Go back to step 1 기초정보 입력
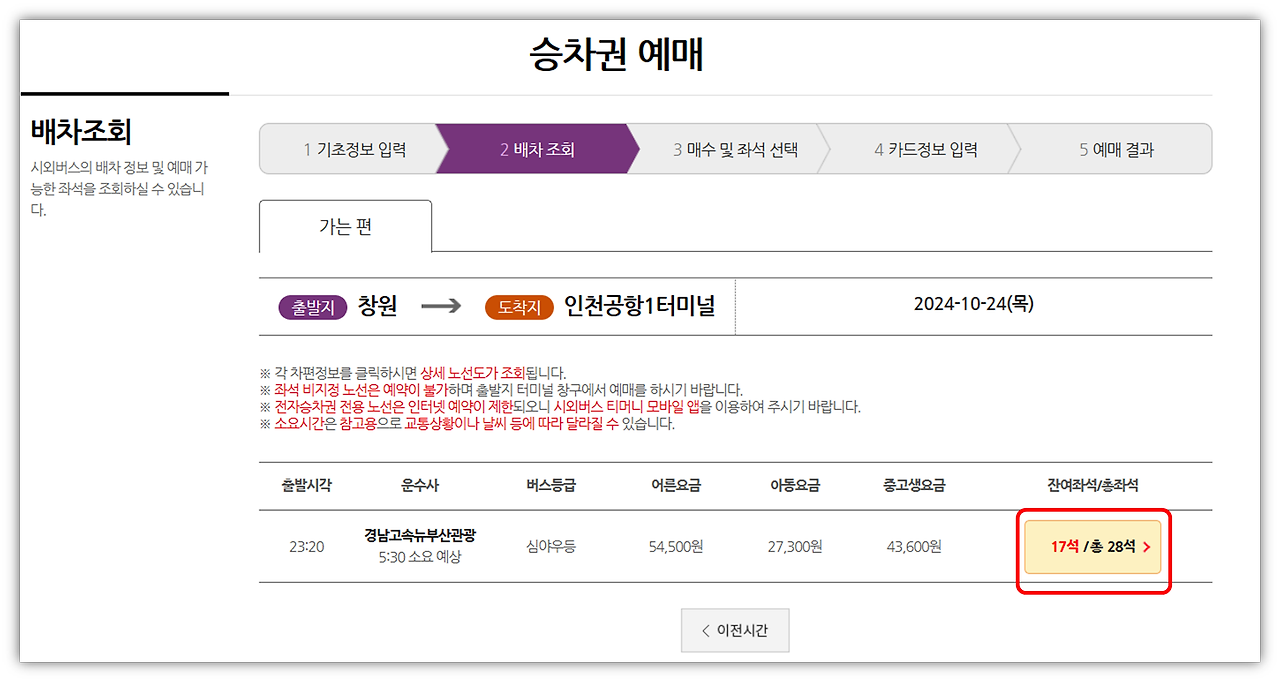 (x=357, y=148)
